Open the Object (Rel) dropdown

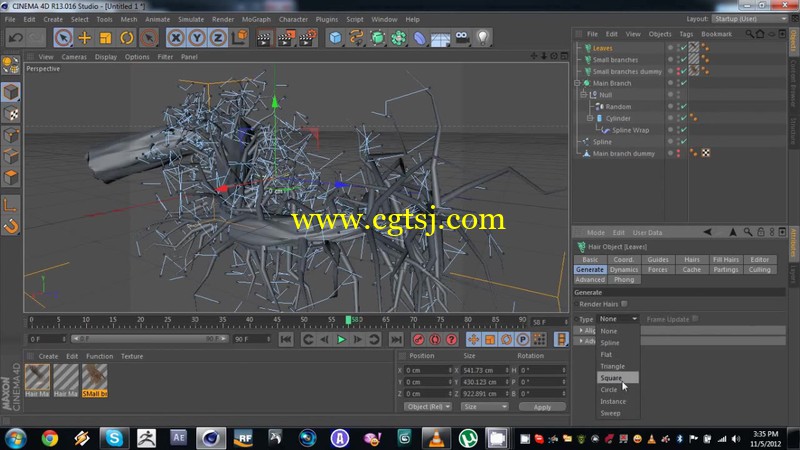428,407
